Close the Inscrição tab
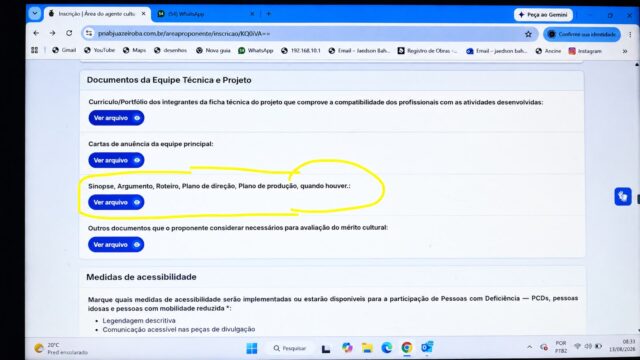 pyautogui.click(x=144, y=14)
